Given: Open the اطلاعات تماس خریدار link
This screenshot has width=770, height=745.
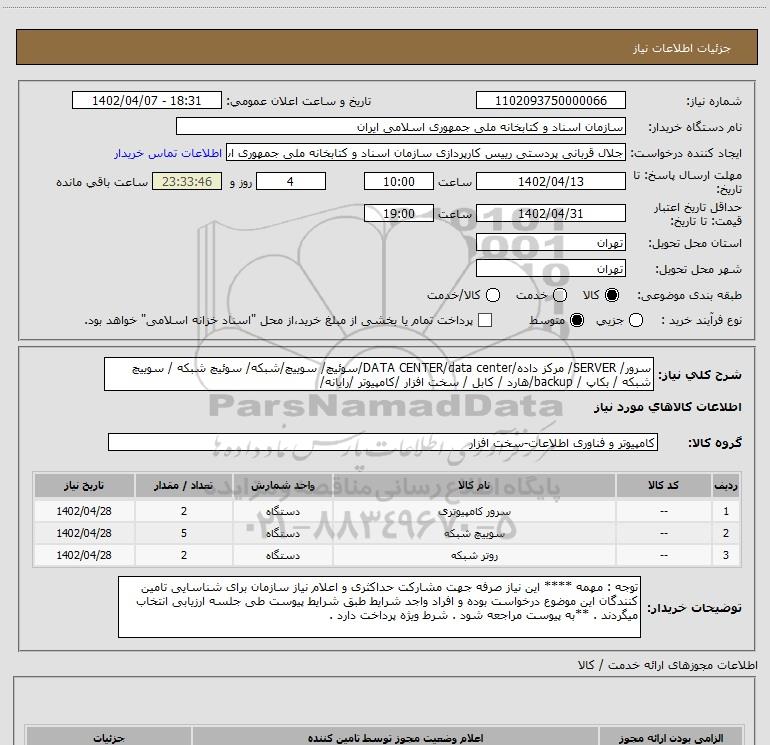Looking at the screenshot, I should [168, 153].
